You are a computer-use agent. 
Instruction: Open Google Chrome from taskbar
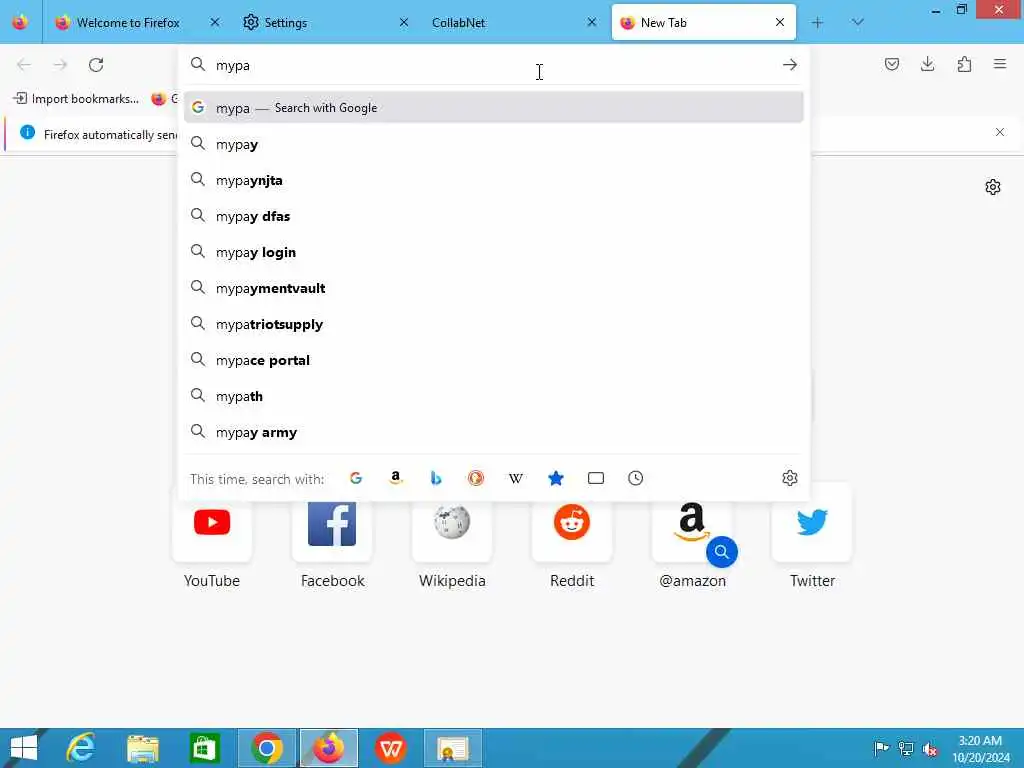click(x=266, y=748)
